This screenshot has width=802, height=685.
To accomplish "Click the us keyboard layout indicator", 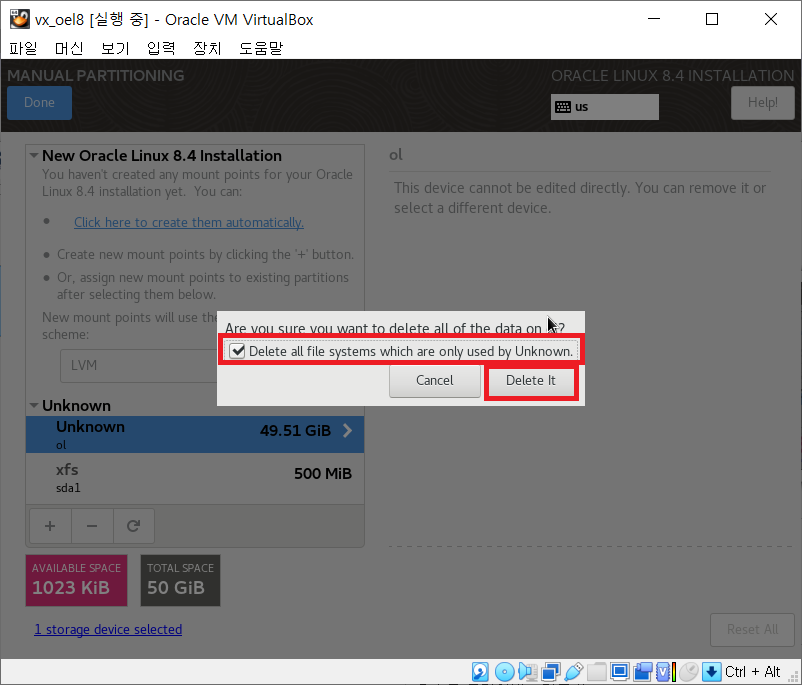I will (x=605, y=107).
